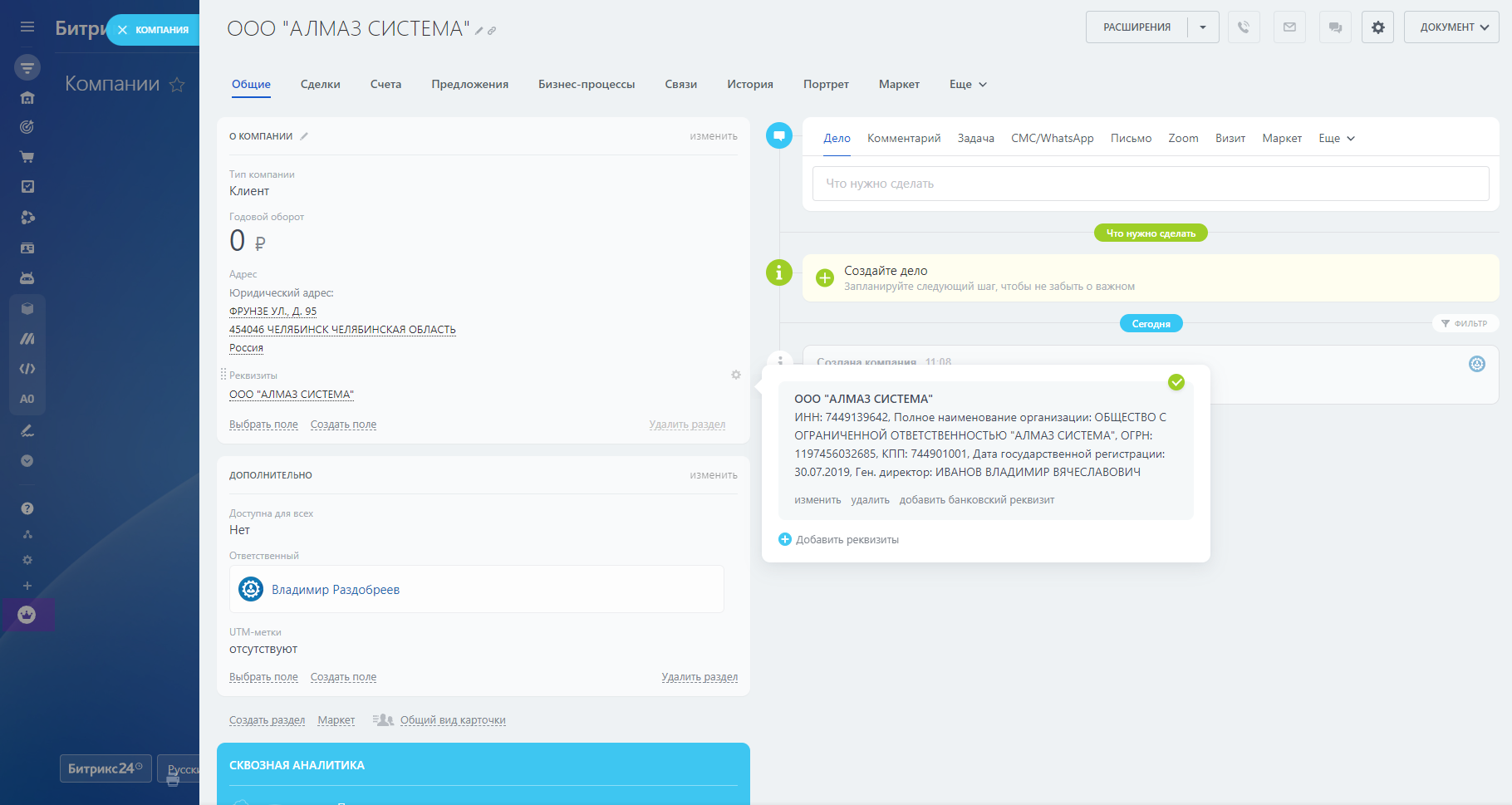Viewport: 1512px width, 805px height.
Task: Open the checkmark tasks sidebar icon
Action: [x=27, y=187]
